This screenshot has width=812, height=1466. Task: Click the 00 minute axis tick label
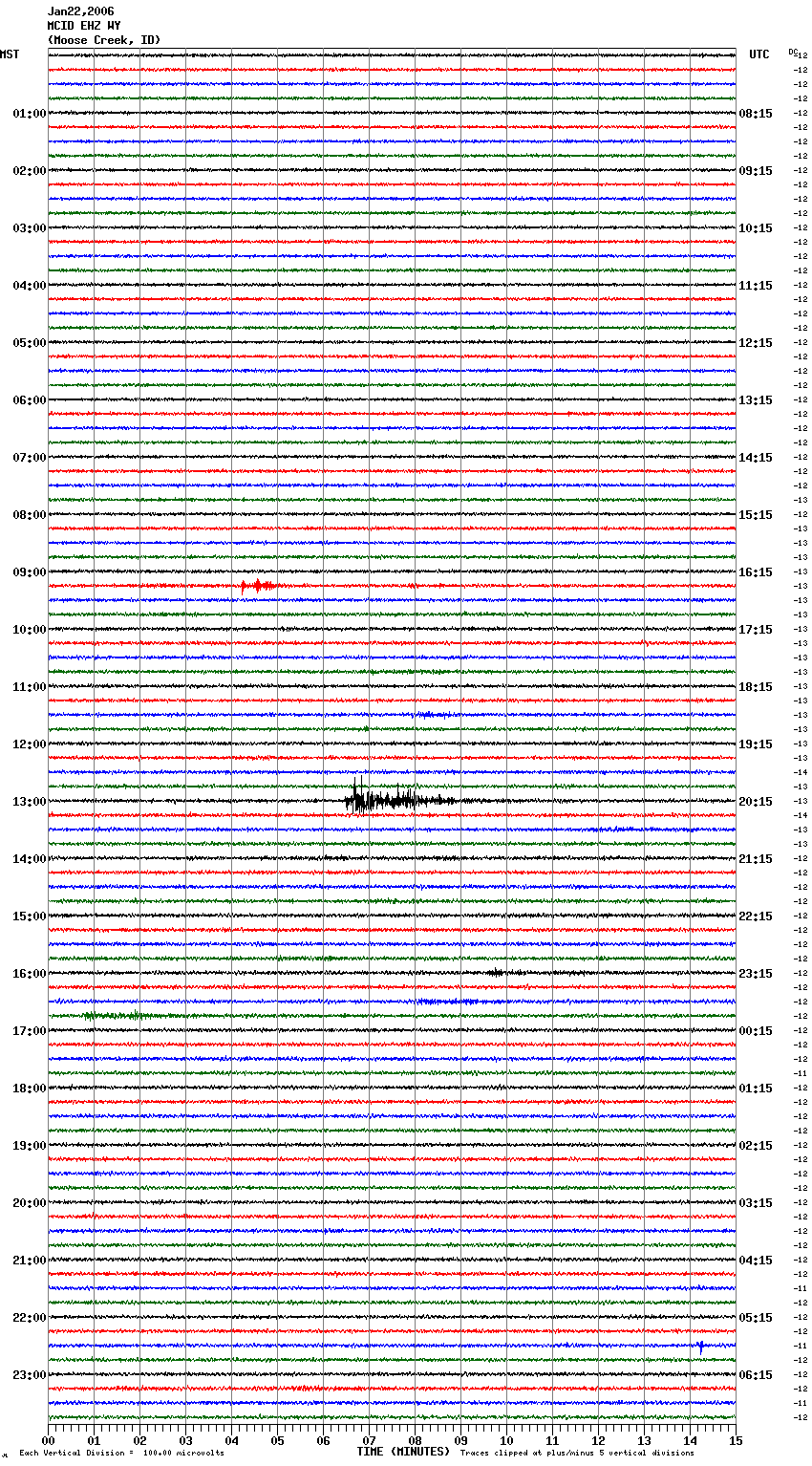point(49,1440)
